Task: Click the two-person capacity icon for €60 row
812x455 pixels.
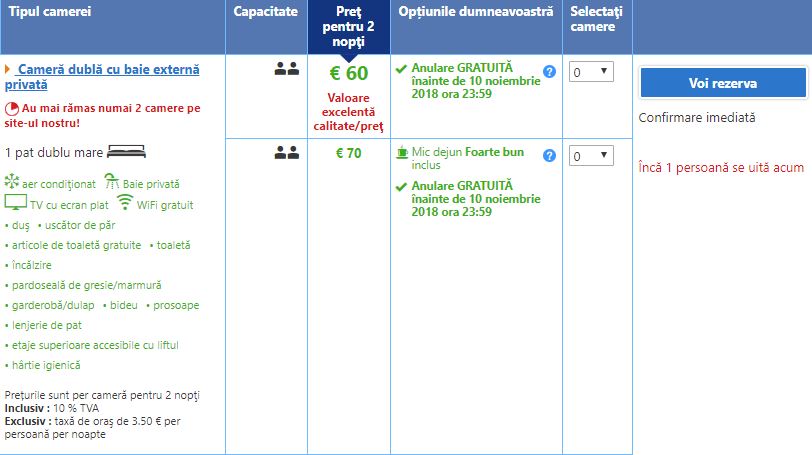Action: click(287, 69)
